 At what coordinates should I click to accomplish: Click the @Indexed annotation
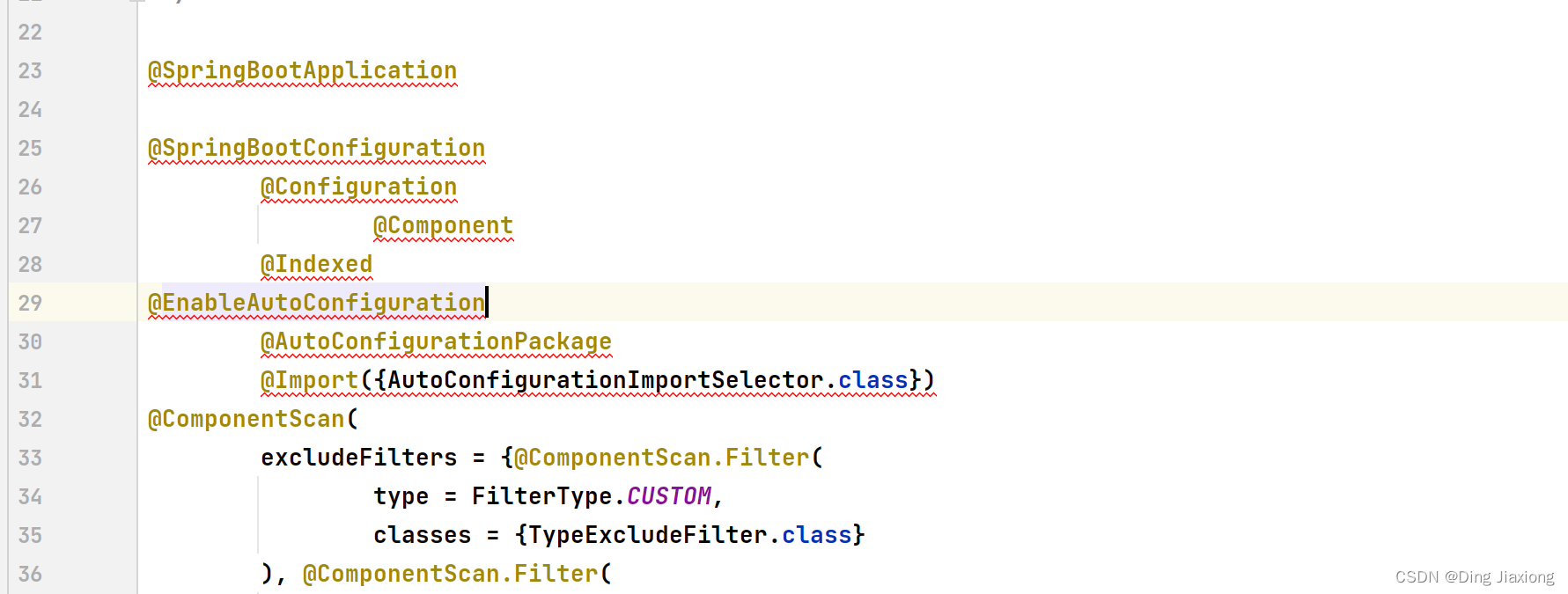click(316, 264)
